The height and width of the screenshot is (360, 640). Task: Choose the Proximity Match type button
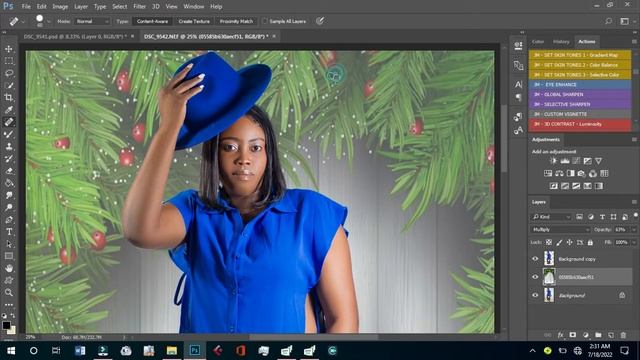(236, 21)
